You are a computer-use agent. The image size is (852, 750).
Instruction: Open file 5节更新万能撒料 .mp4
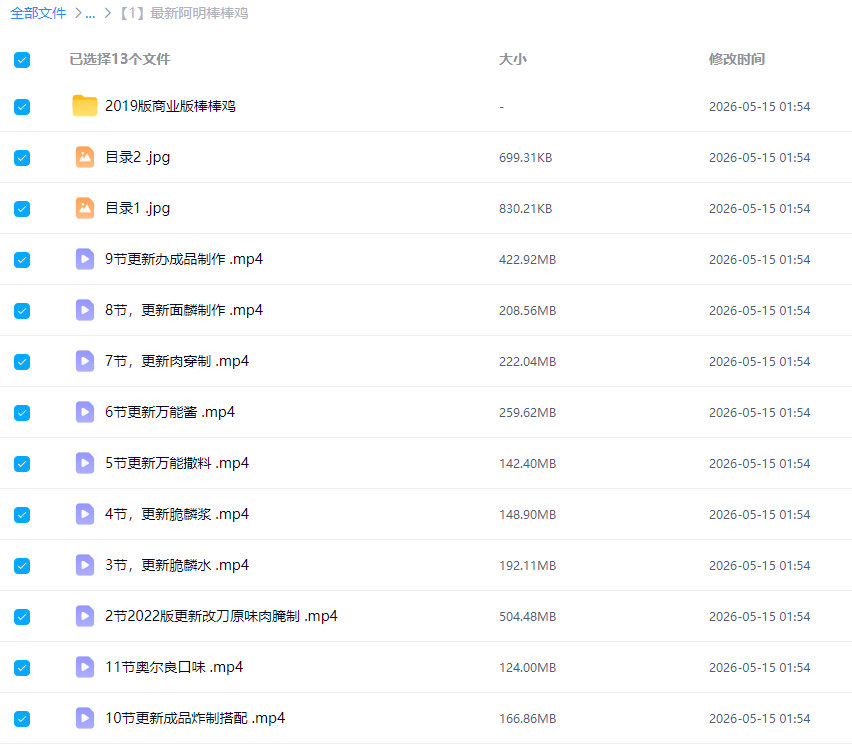(x=177, y=464)
